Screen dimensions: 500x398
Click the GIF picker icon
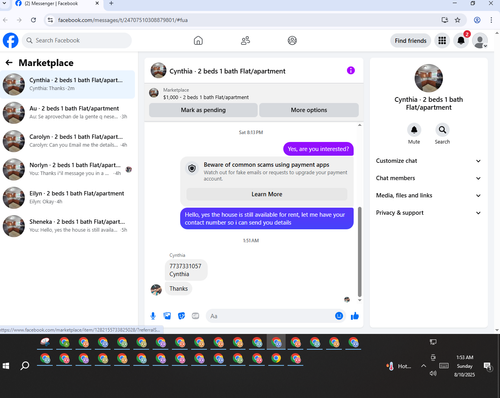tap(195, 316)
